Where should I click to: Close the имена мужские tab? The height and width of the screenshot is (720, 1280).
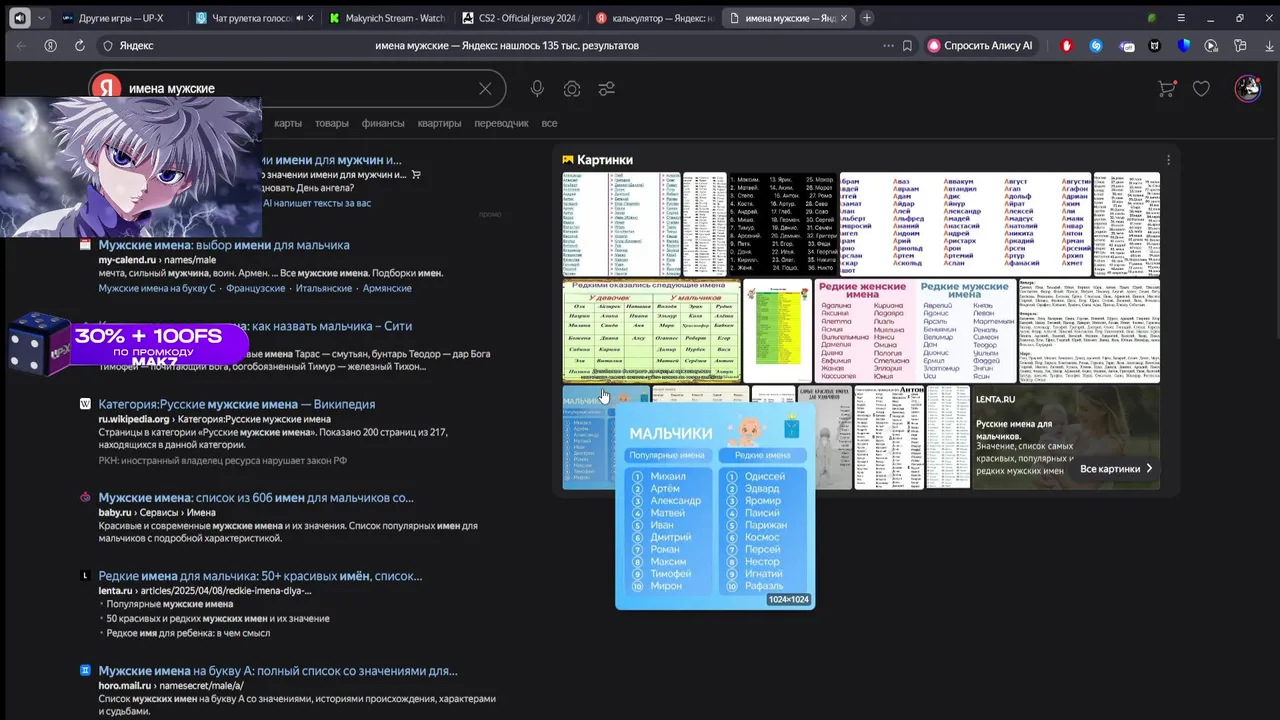[x=844, y=18]
